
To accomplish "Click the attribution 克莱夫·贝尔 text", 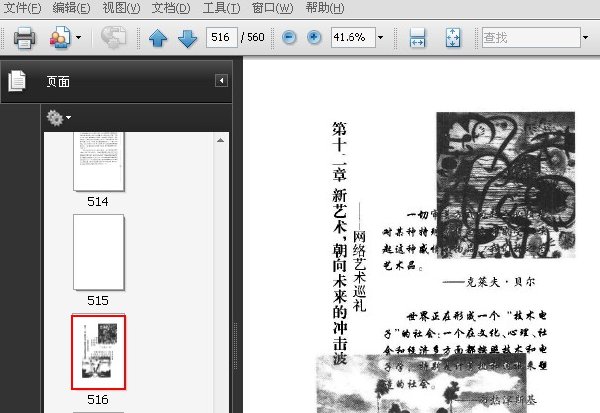I will (x=500, y=282).
